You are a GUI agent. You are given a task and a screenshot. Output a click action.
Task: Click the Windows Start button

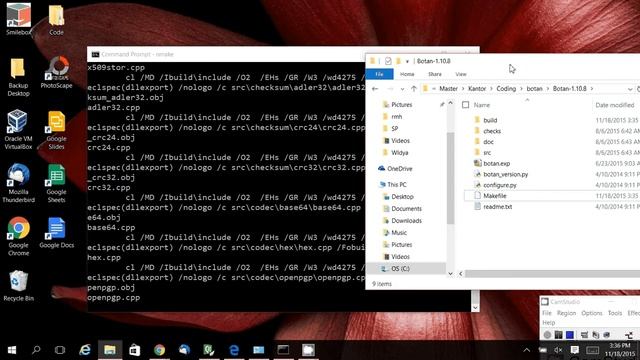coord(12,350)
